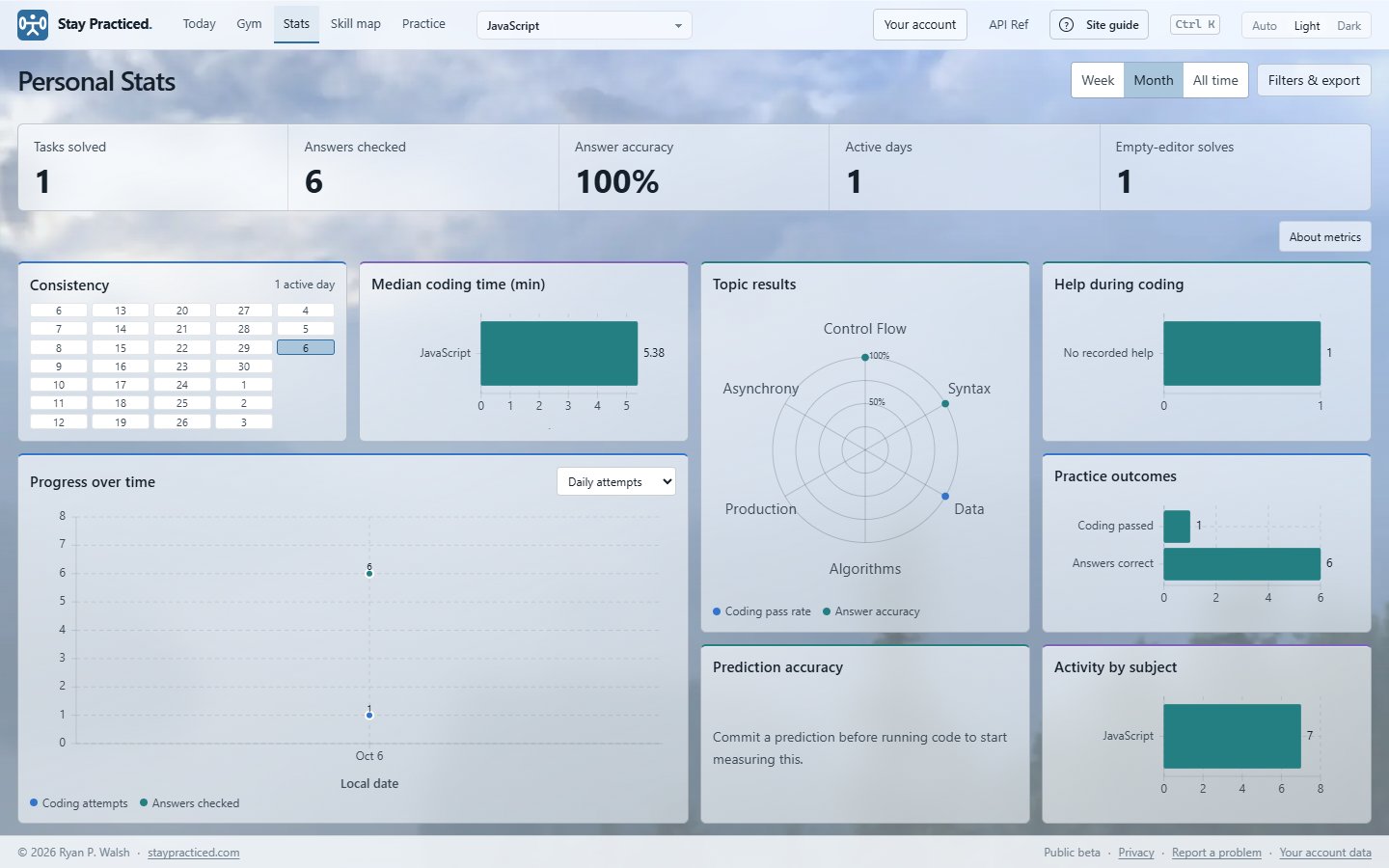Click day 15 in the Consistency calendar

click(x=121, y=348)
